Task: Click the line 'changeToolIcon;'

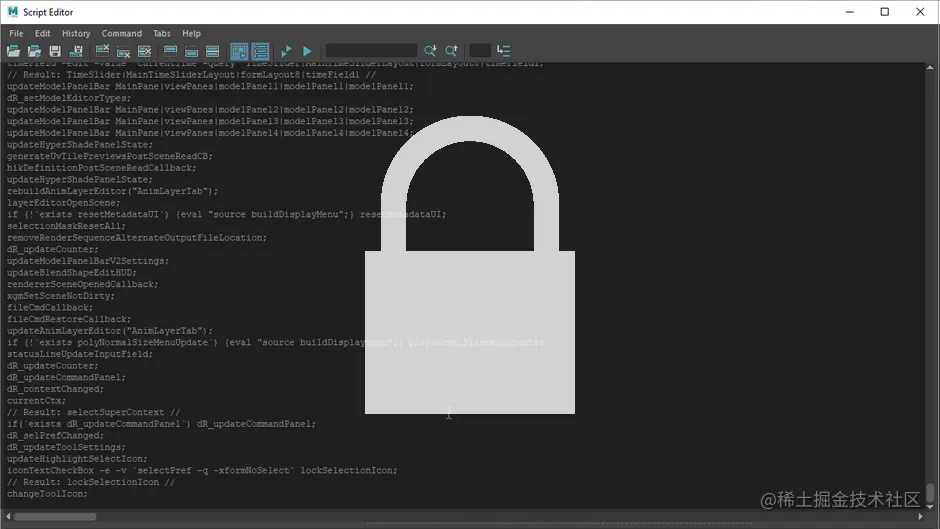Action: 47,494
